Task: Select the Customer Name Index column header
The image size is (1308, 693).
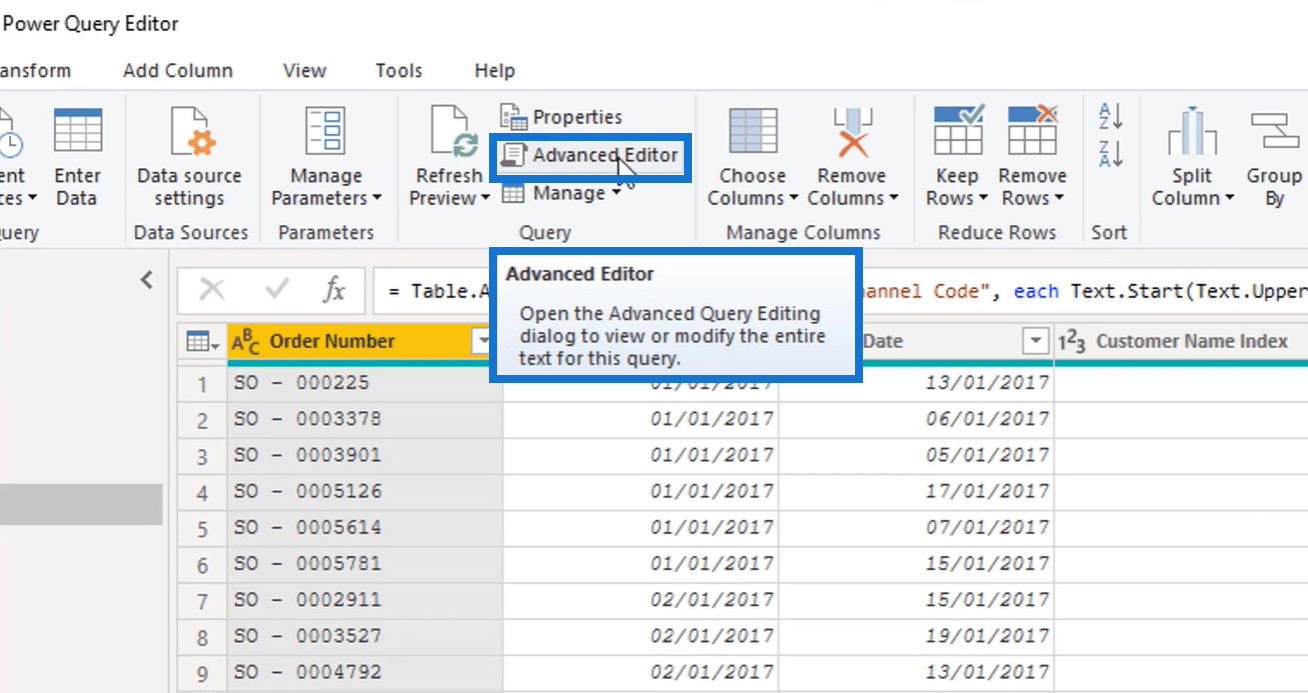Action: (1192, 341)
